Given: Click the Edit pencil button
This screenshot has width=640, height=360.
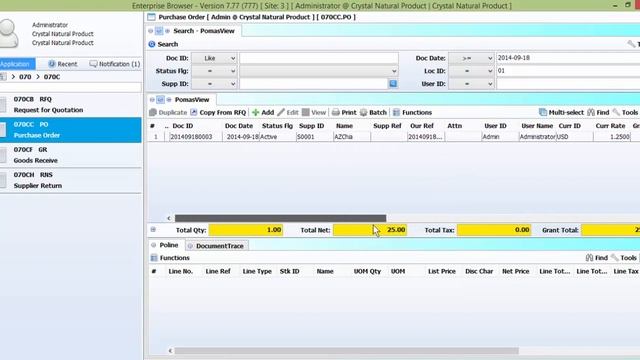Looking at the screenshot, I should (x=288, y=112).
